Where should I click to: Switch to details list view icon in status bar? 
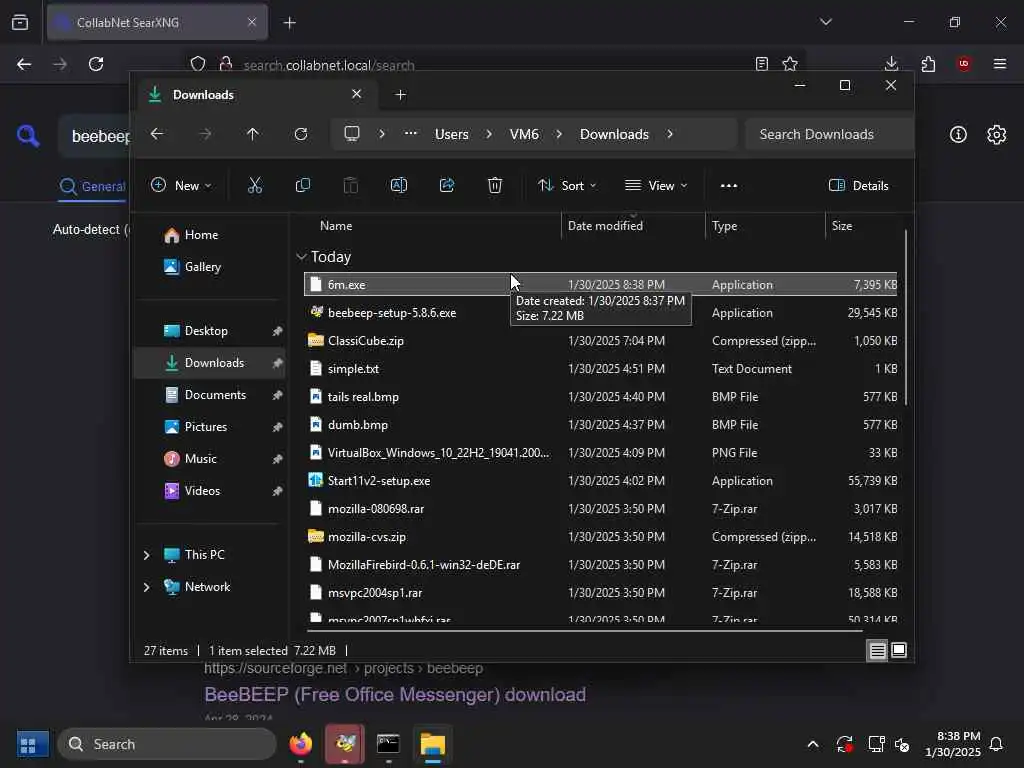coord(877,650)
